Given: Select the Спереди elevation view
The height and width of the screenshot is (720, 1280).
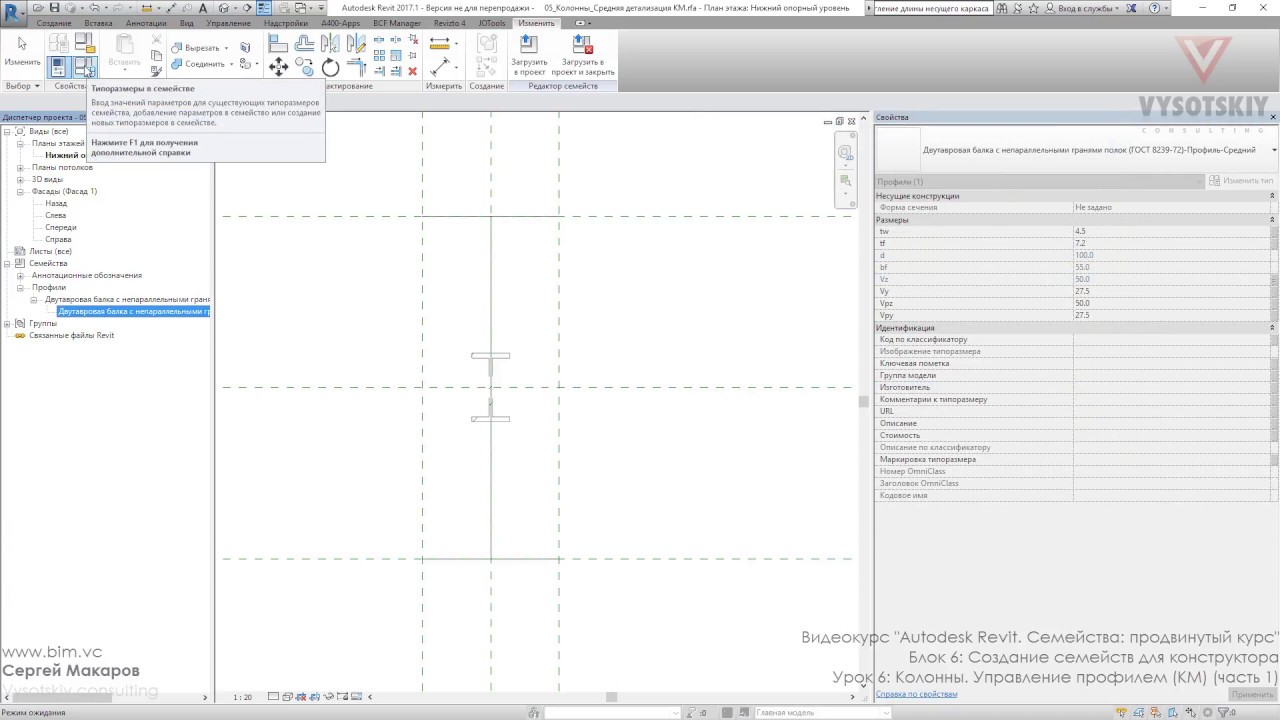Looking at the screenshot, I should point(61,227).
